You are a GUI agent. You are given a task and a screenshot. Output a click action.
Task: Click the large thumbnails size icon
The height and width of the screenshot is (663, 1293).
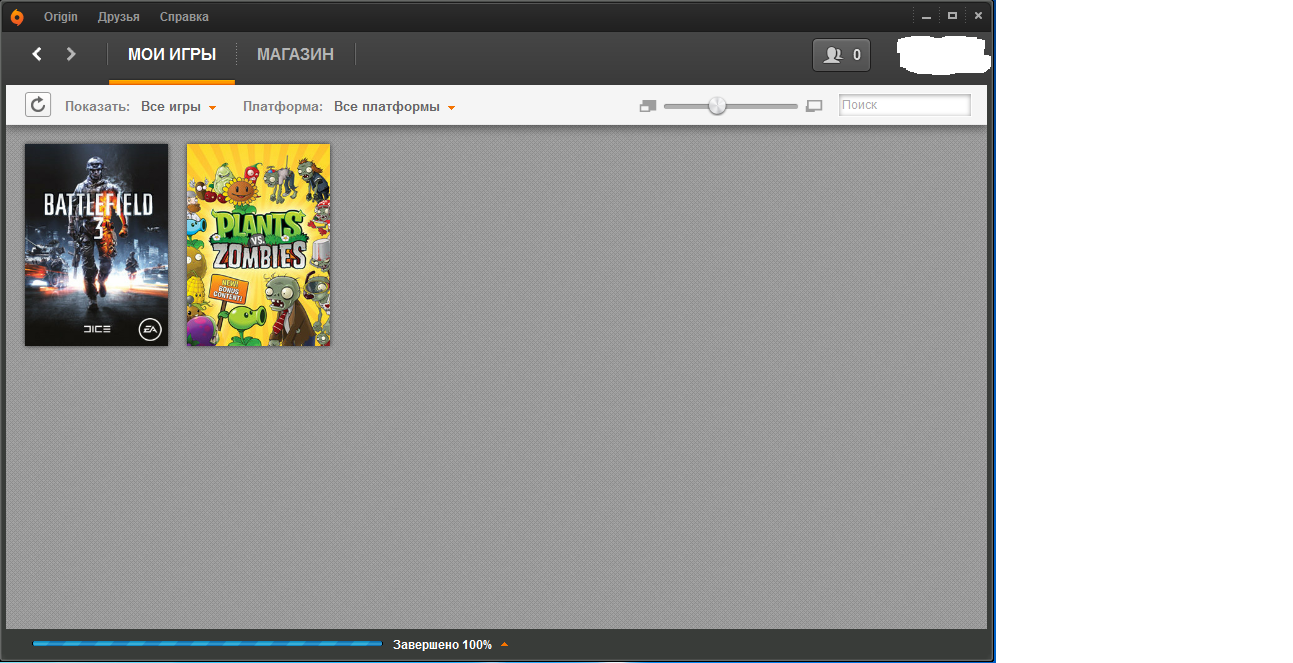coord(814,105)
